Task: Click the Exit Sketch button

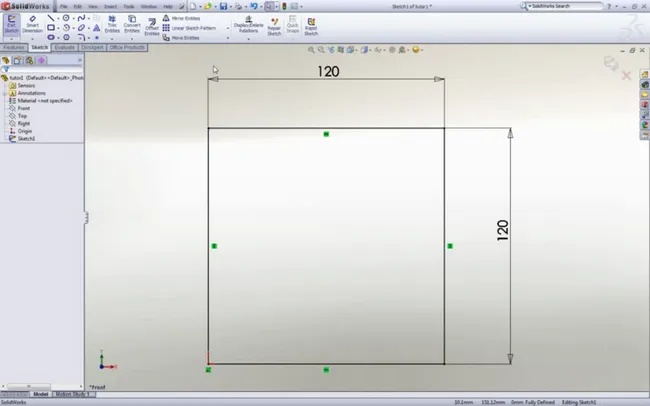Action: point(11,25)
